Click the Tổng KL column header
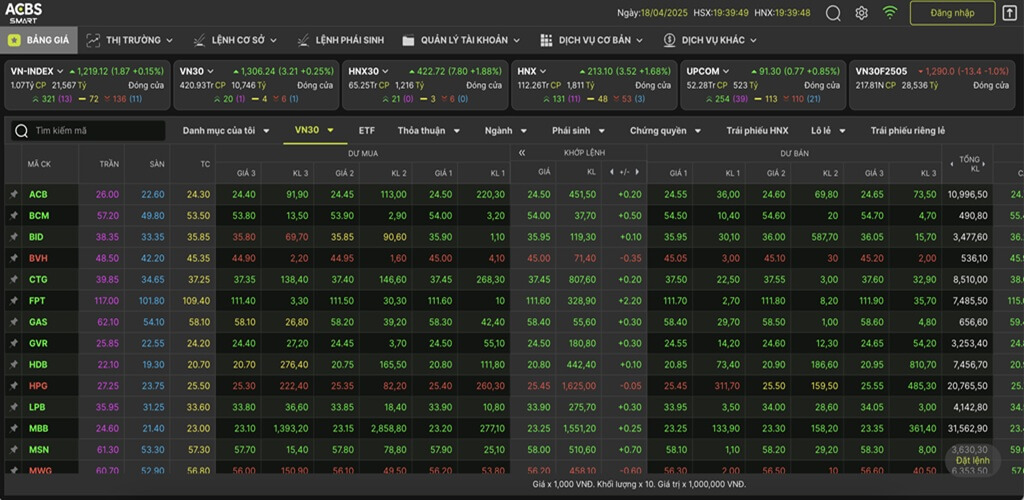Image resolution: width=1024 pixels, height=500 pixels. pos(970,164)
